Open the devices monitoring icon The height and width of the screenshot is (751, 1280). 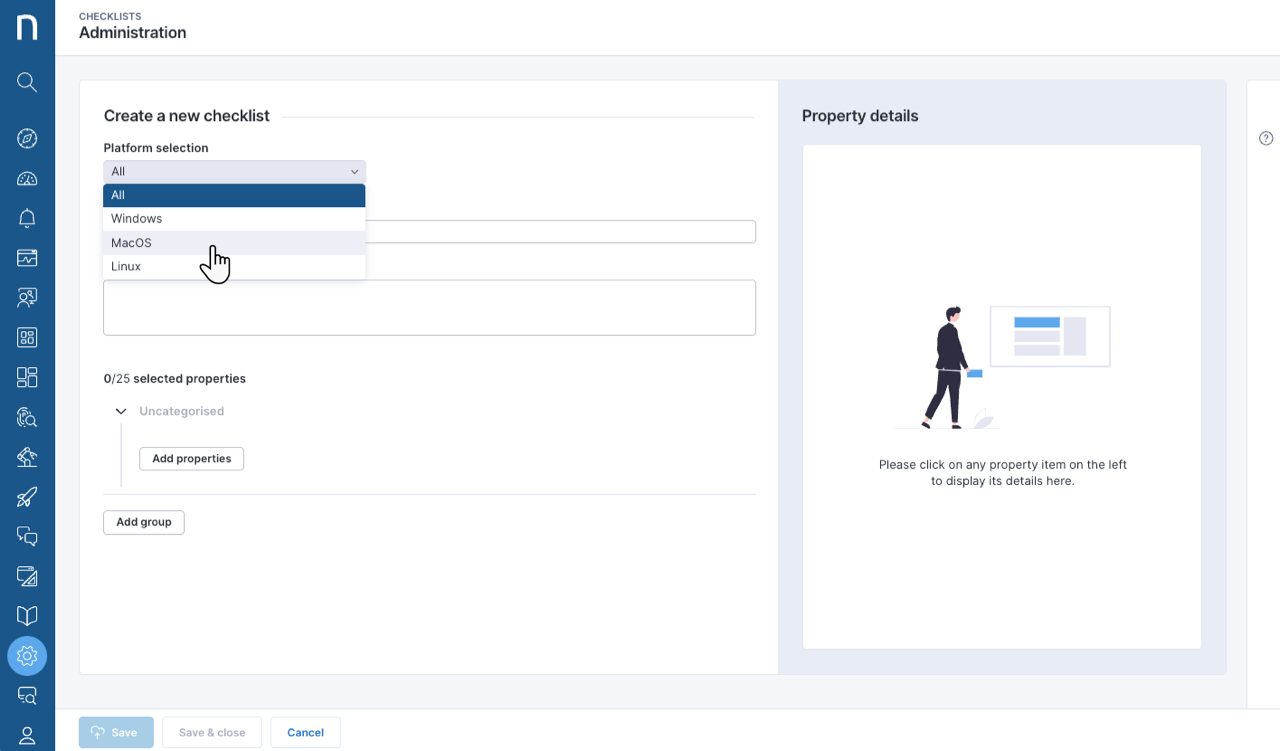pos(27,258)
